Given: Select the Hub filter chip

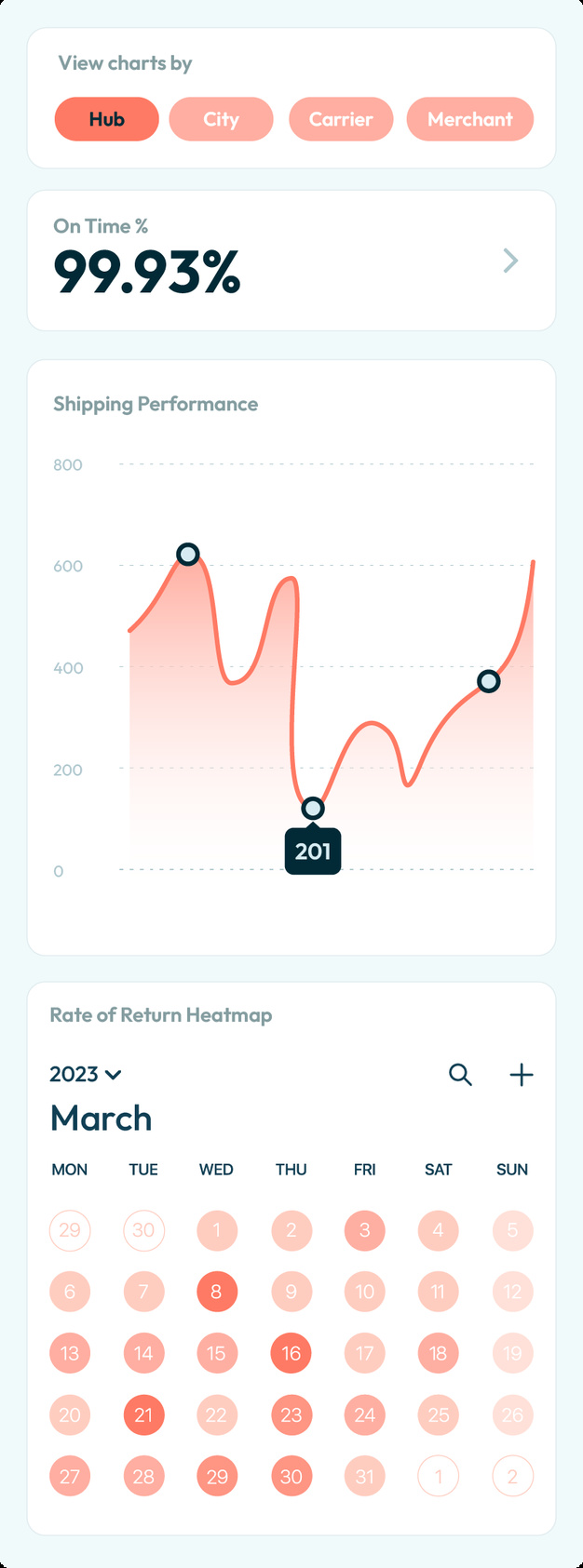Looking at the screenshot, I should 107,119.
